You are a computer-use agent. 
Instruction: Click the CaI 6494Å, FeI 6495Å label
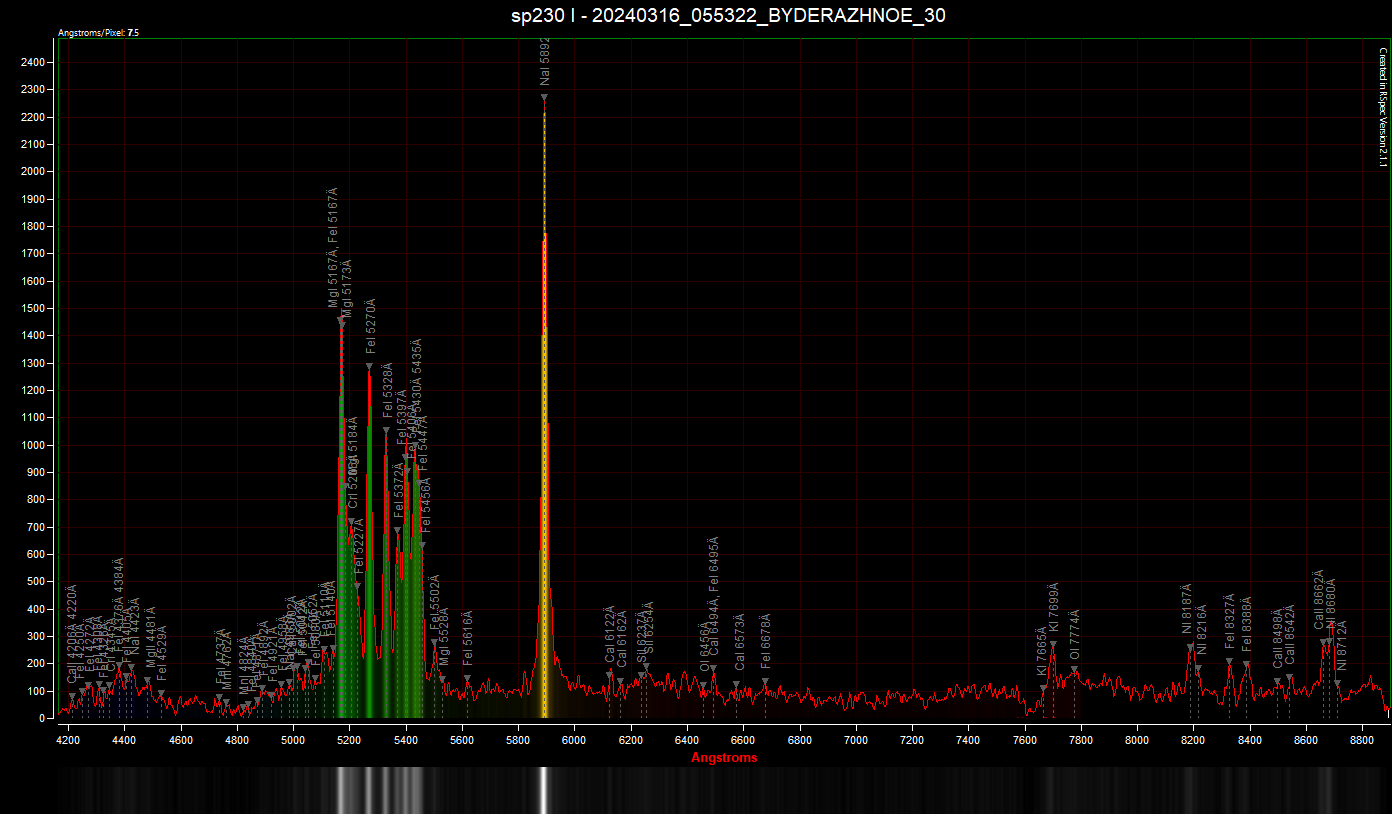coord(714,596)
